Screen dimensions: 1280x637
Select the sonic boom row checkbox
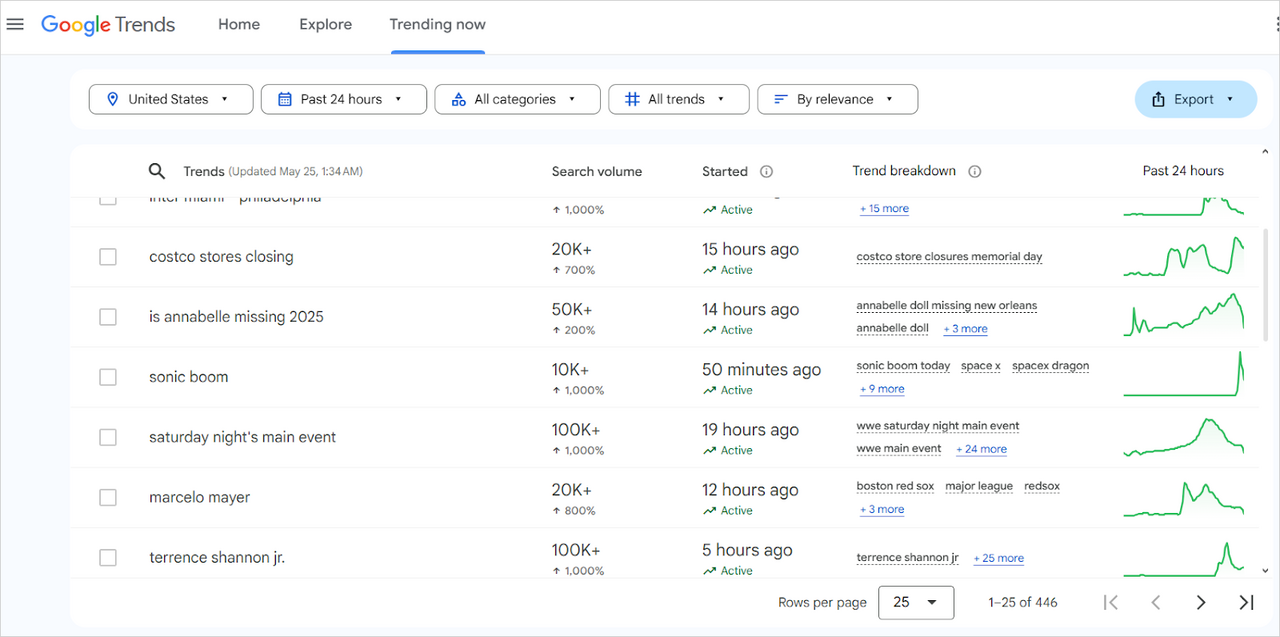(x=108, y=377)
